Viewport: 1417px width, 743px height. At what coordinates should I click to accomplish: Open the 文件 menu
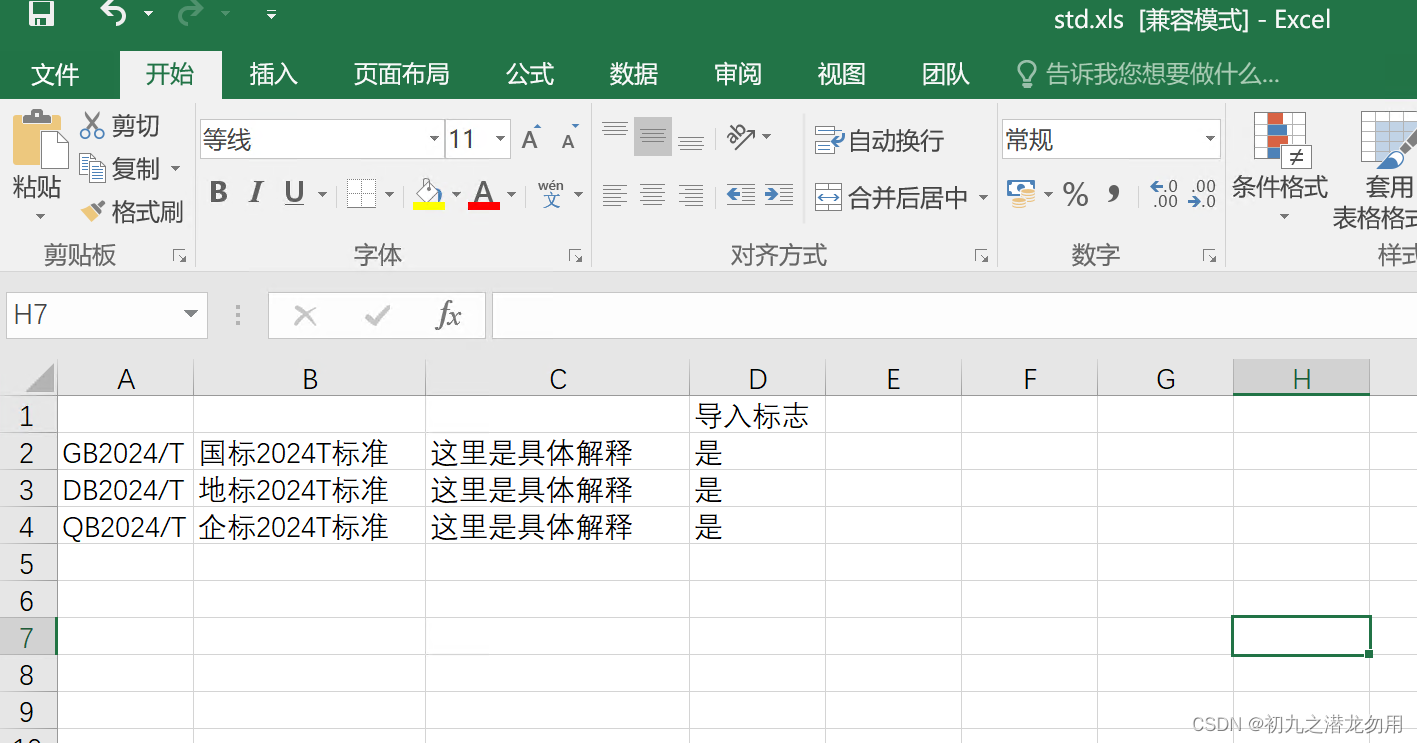pos(57,74)
